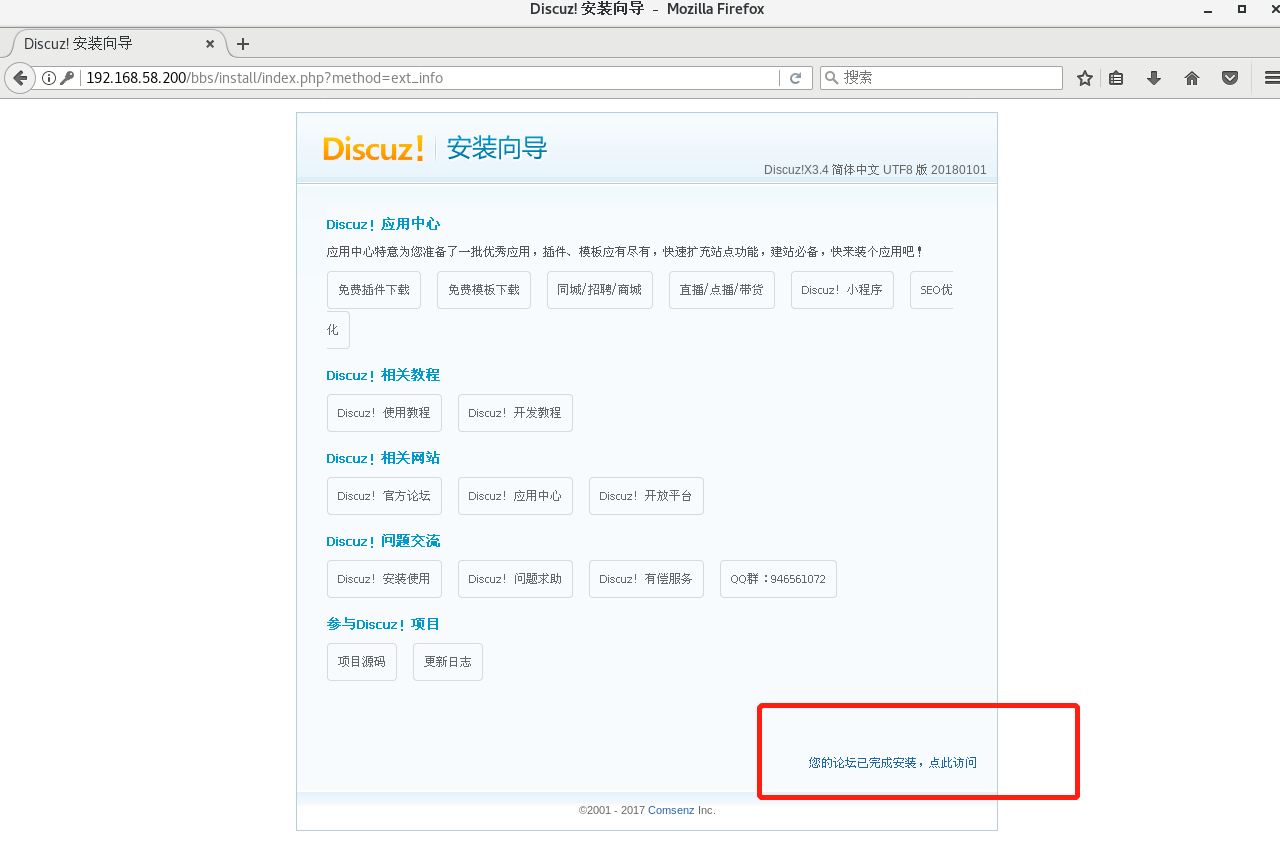
Task: Reload the page with the refresh icon
Action: tap(796, 78)
